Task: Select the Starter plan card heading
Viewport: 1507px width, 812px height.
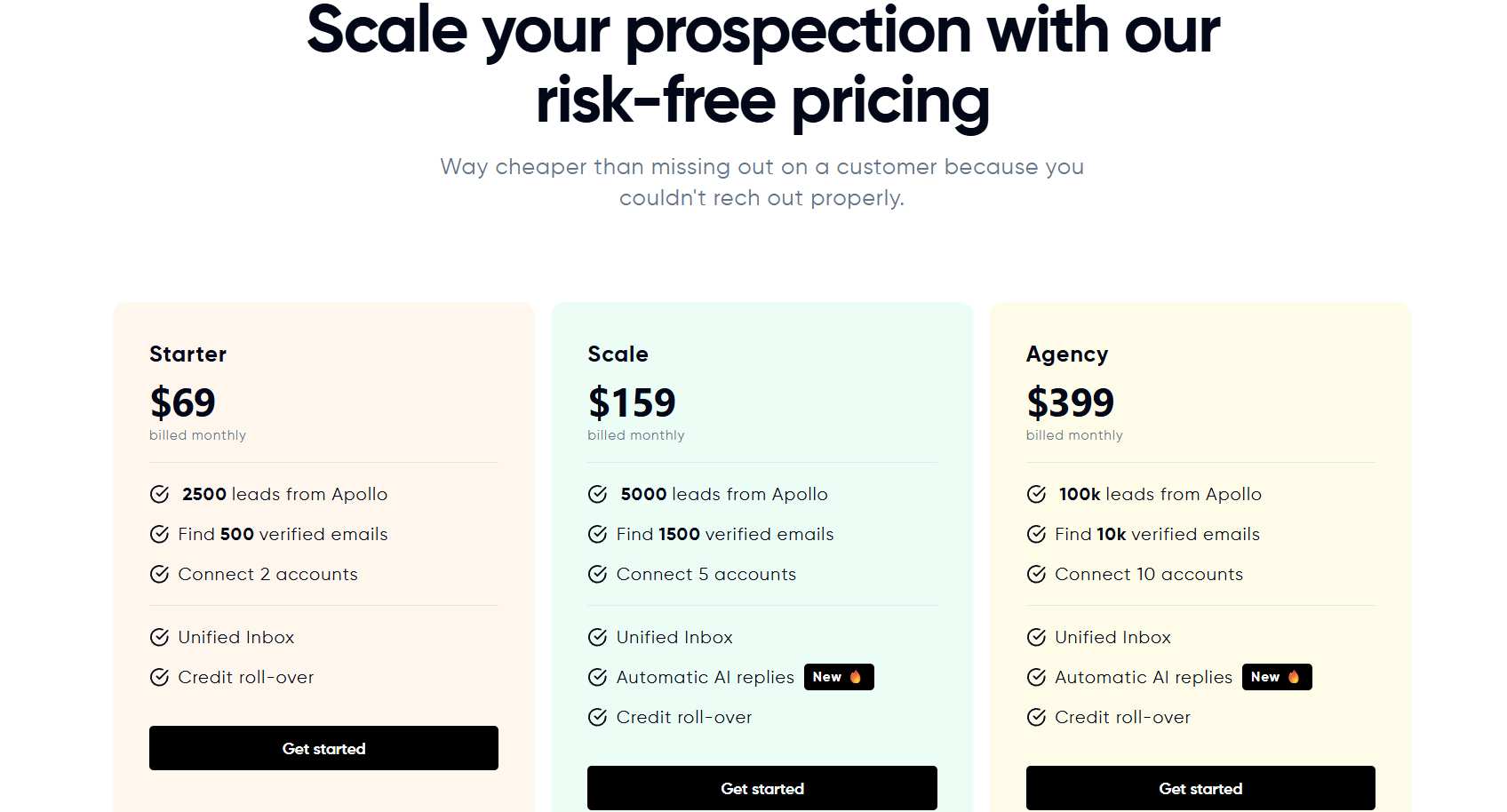Action: 187,354
